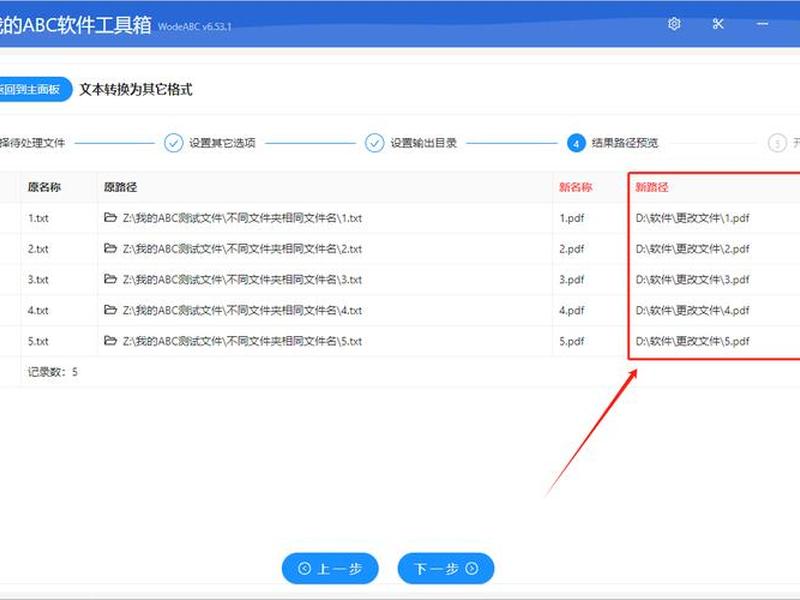The height and width of the screenshot is (600, 800).
Task: Click new path D:\软件\更改文件\2.pdf
Action: point(693,249)
